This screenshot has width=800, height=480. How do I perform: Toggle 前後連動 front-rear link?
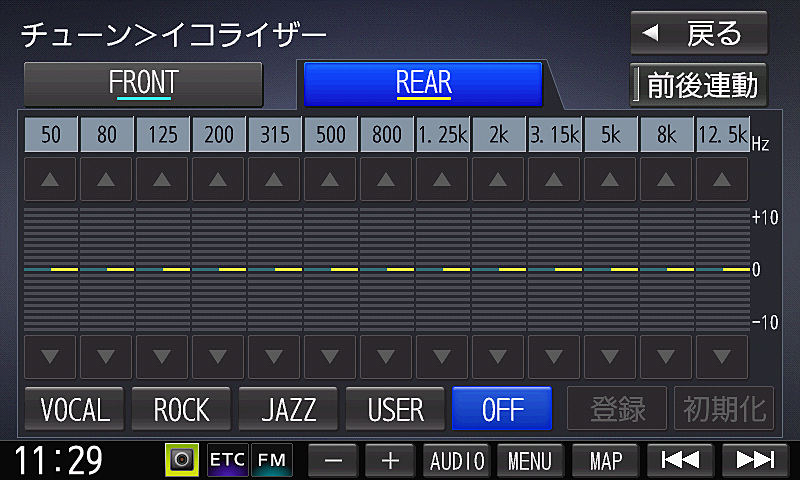pyautogui.click(x=698, y=85)
